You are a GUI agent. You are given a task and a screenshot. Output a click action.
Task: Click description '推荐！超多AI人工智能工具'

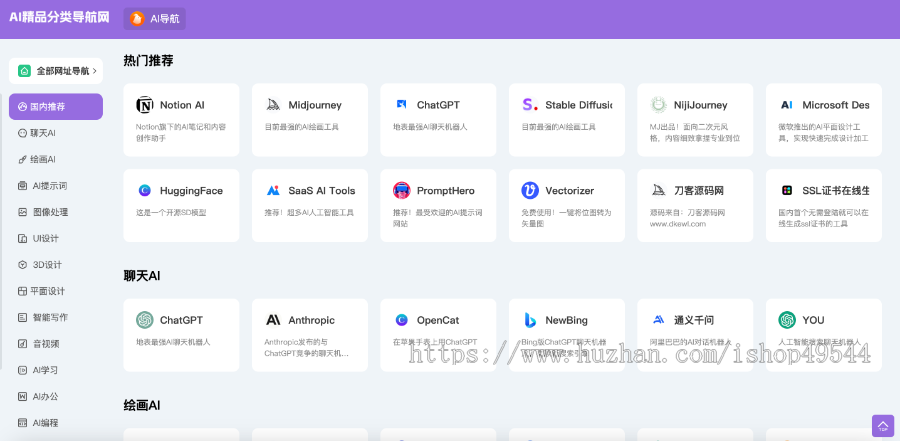309,212
